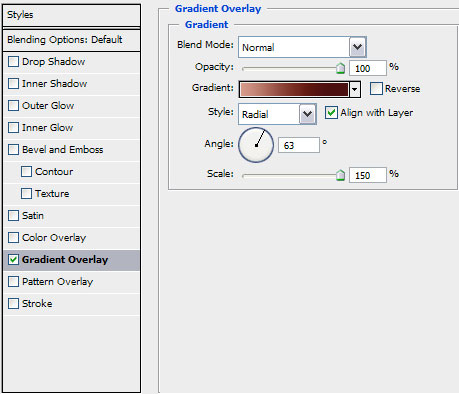Open the gradient Style dropdown

pos(277,114)
